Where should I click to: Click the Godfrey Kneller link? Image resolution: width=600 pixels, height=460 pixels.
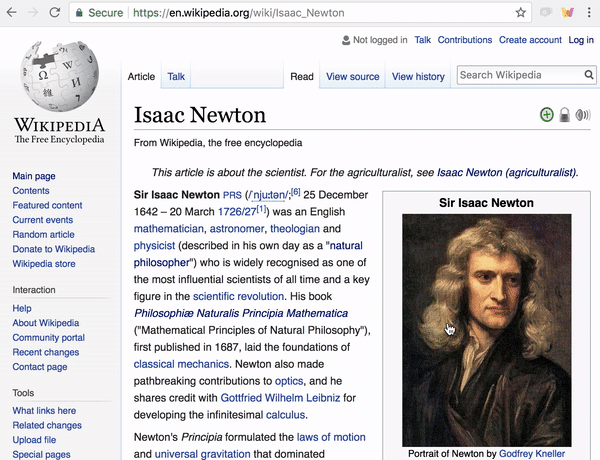(x=532, y=454)
